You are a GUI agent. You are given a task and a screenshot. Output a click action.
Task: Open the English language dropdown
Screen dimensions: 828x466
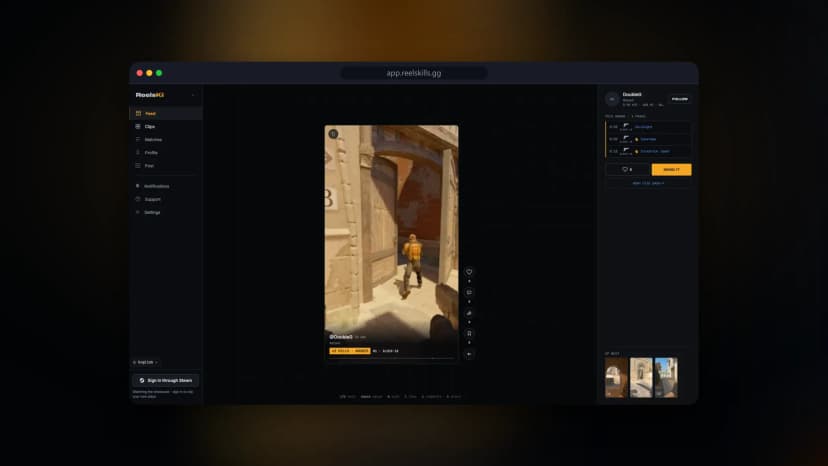coord(145,362)
